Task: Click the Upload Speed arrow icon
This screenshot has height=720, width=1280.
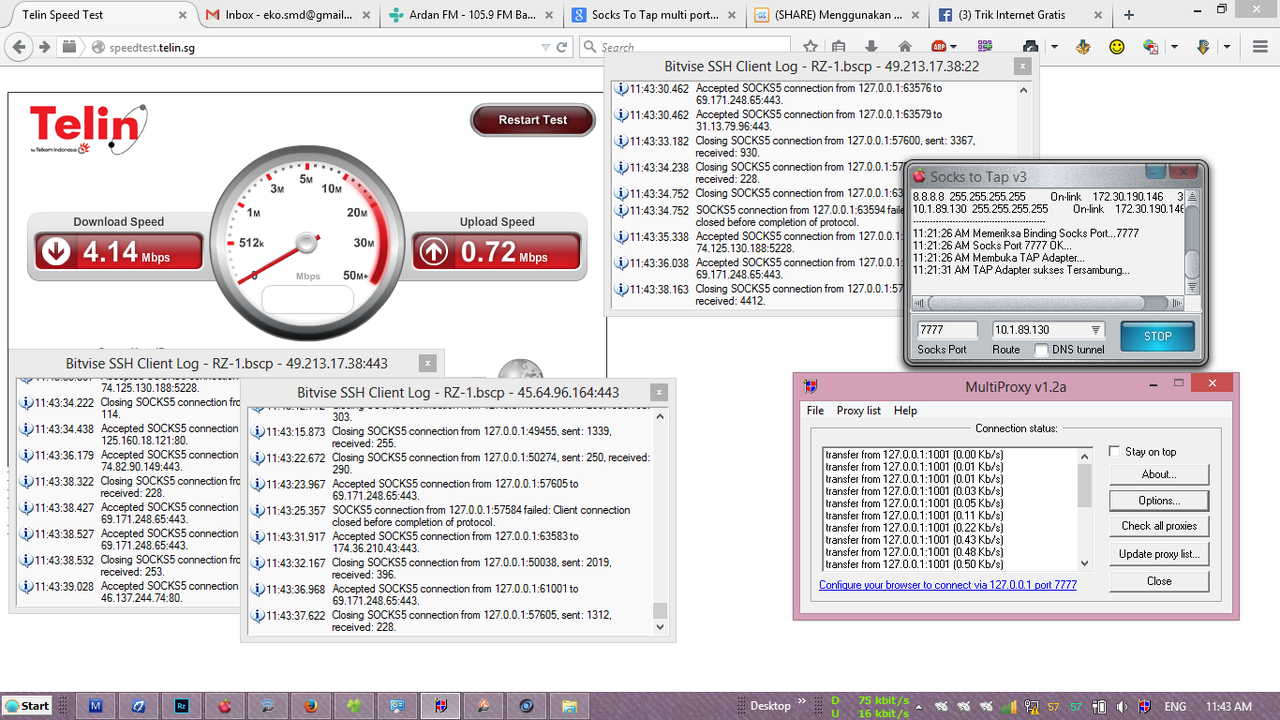Action: coord(434,251)
